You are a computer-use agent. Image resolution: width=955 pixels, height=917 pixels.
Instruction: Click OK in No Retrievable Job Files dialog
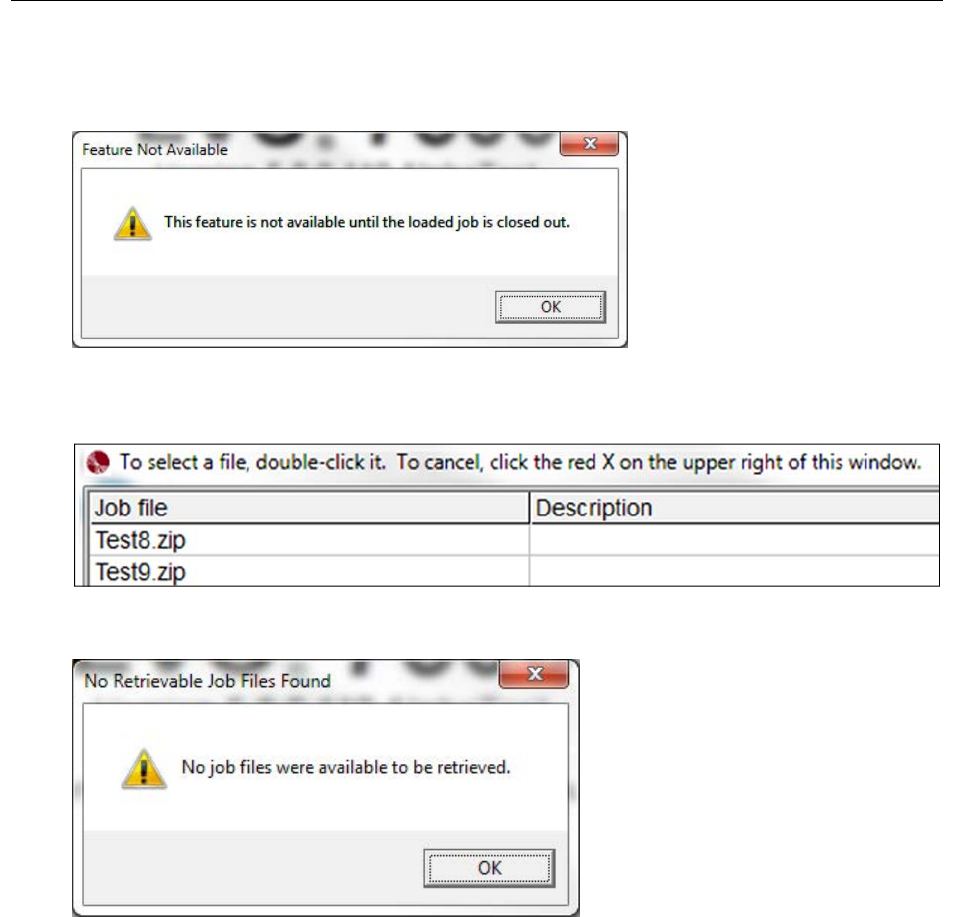[489, 868]
